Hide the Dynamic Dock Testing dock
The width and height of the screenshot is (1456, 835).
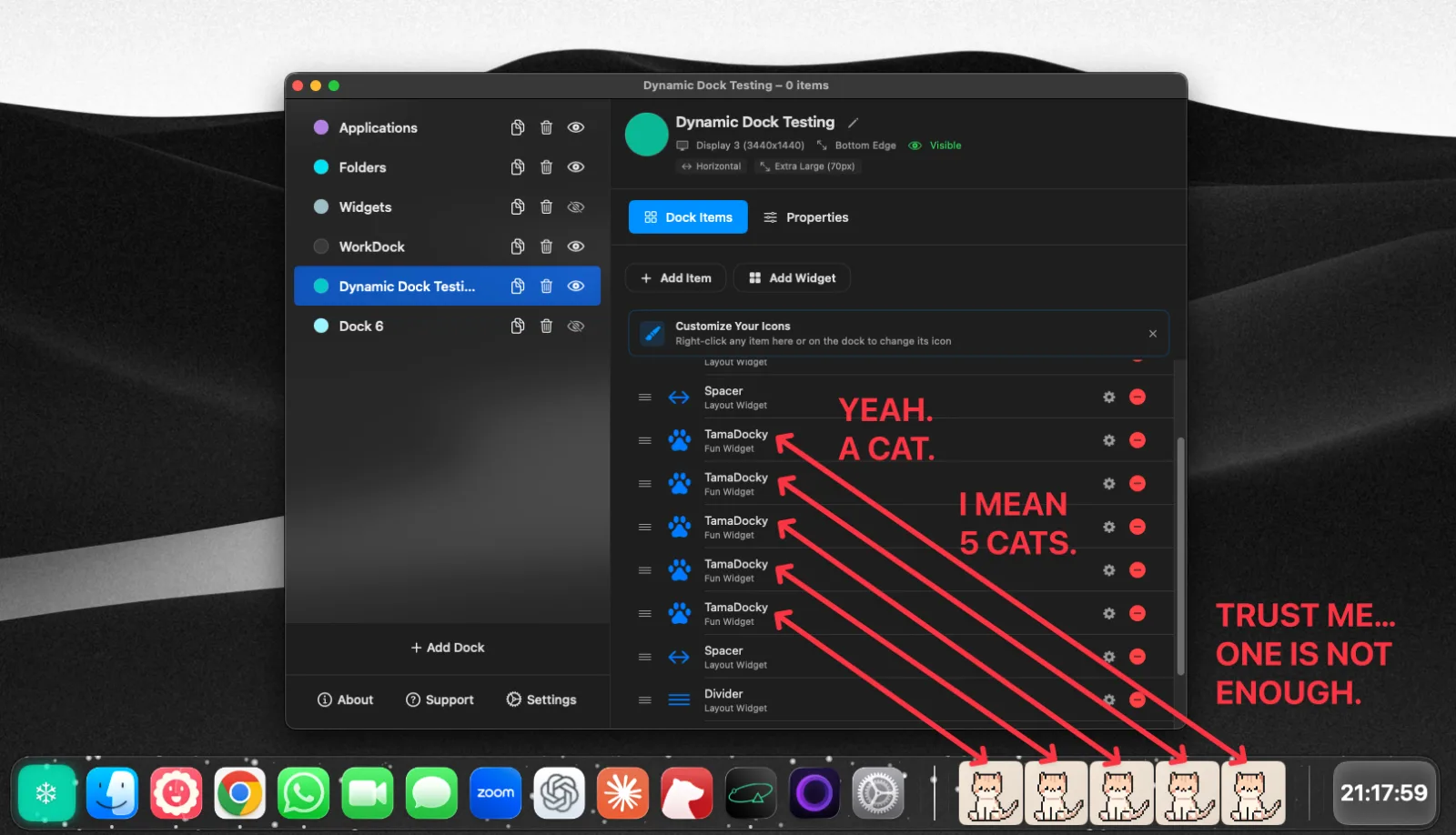(x=576, y=287)
